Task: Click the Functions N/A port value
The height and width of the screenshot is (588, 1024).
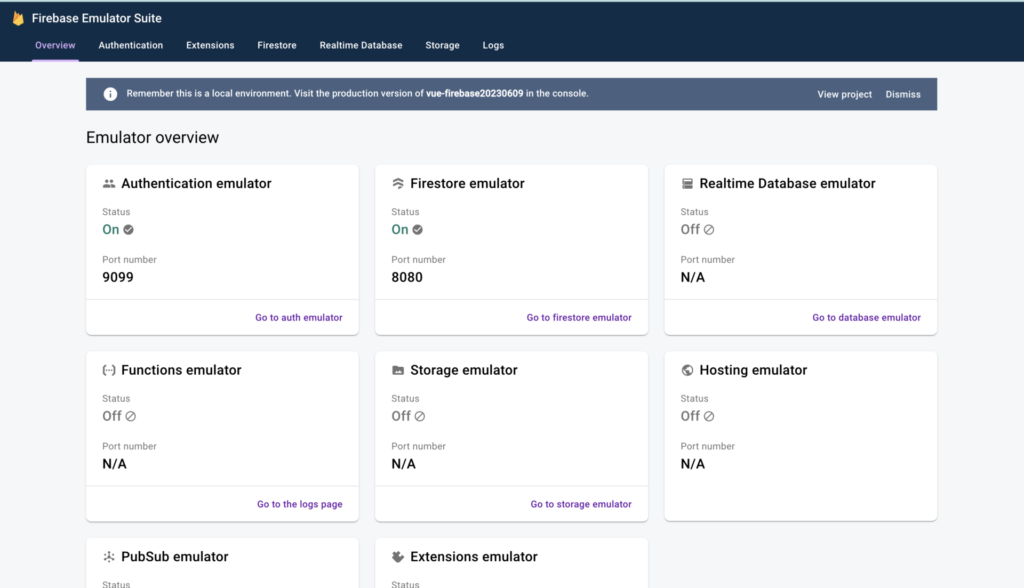Action: coord(114,464)
